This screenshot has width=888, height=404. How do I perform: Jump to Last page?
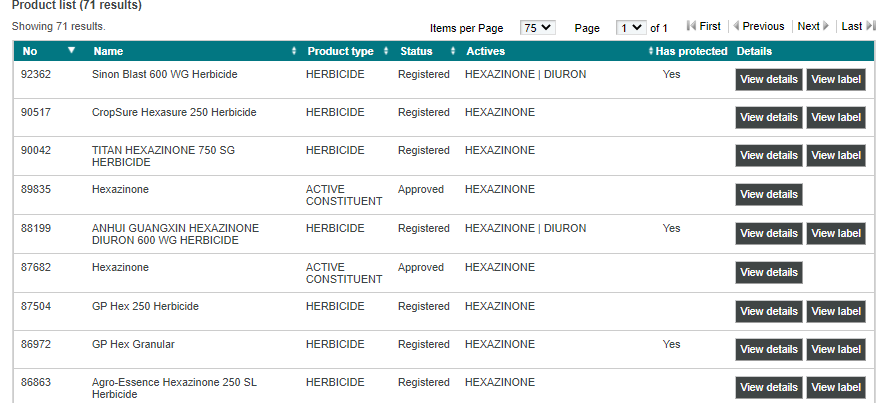[x=858, y=26]
